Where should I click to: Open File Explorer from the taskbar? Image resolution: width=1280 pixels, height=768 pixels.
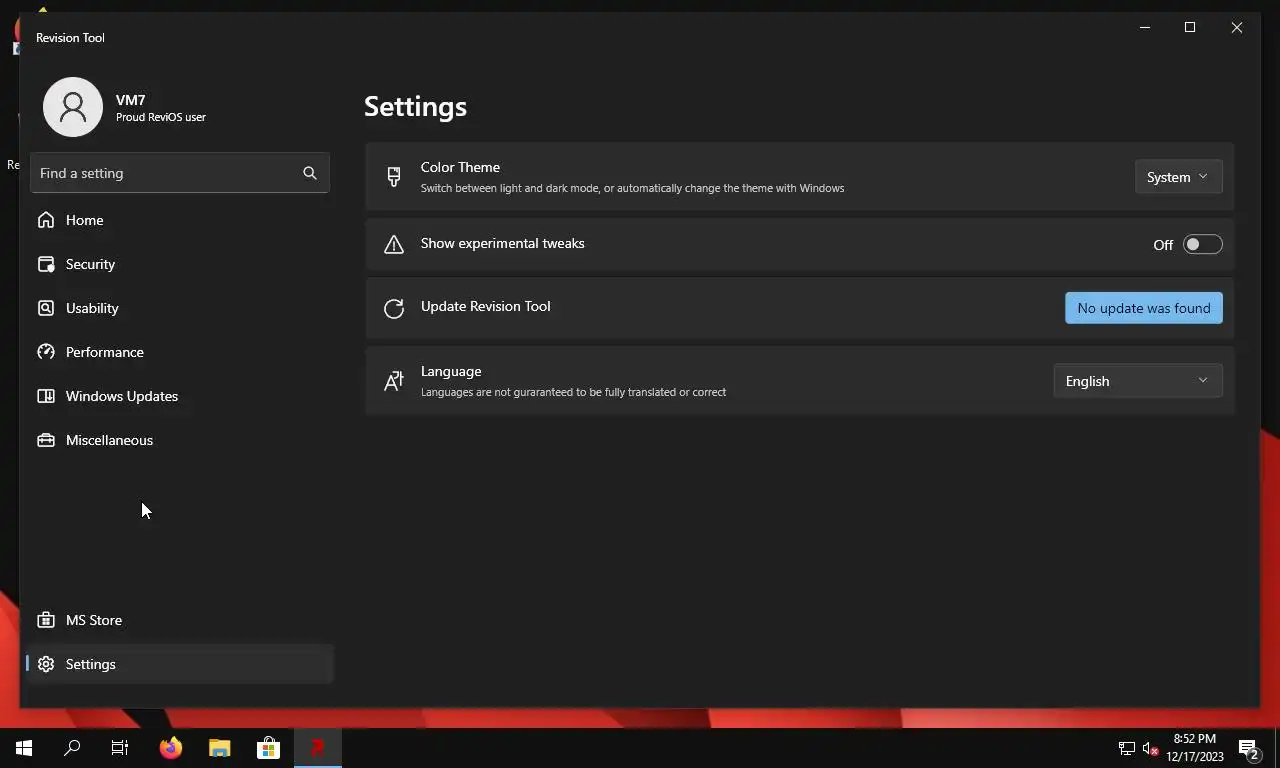tap(220, 748)
